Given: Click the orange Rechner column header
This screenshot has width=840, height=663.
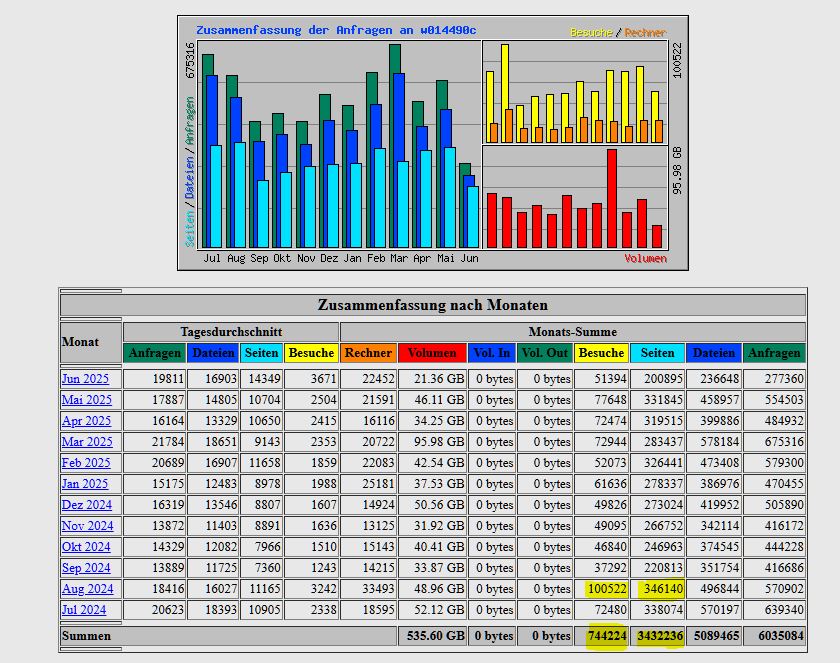Looking at the screenshot, I should [368, 353].
